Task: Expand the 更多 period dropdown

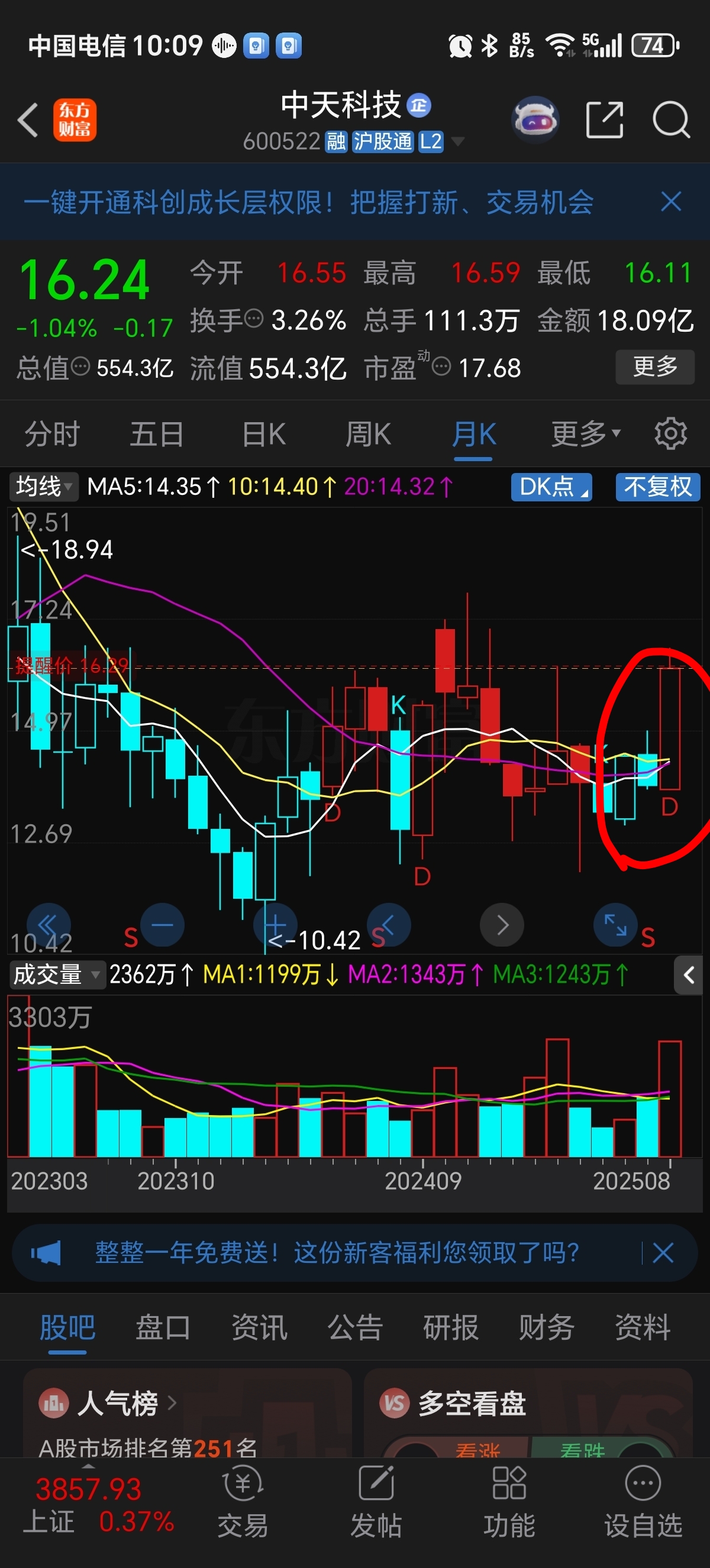Action: pyautogui.click(x=586, y=434)
